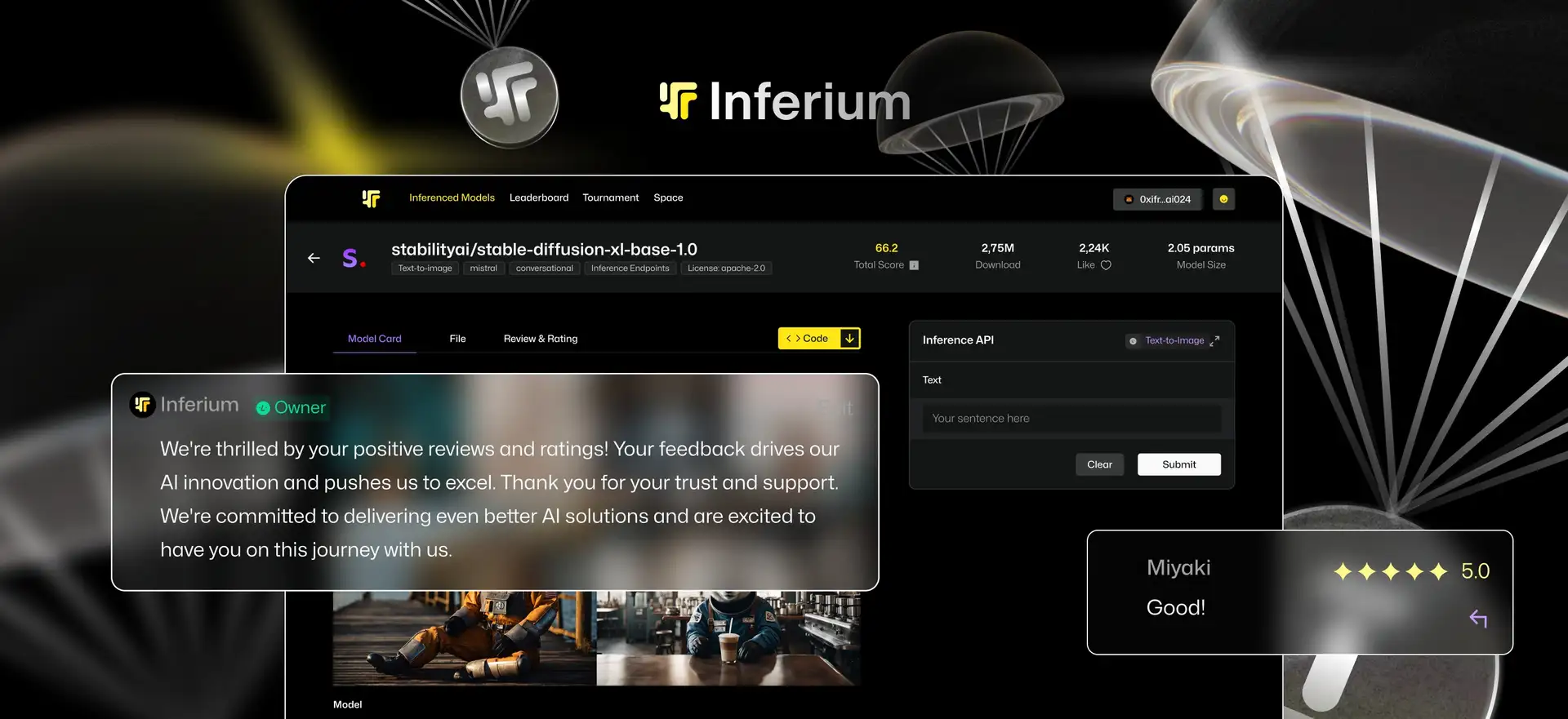Image resolution: width=1568 pixels, height=719 pixels.
Task: Open the Leaderboard menu item
Action: click(x=539, y=198)
